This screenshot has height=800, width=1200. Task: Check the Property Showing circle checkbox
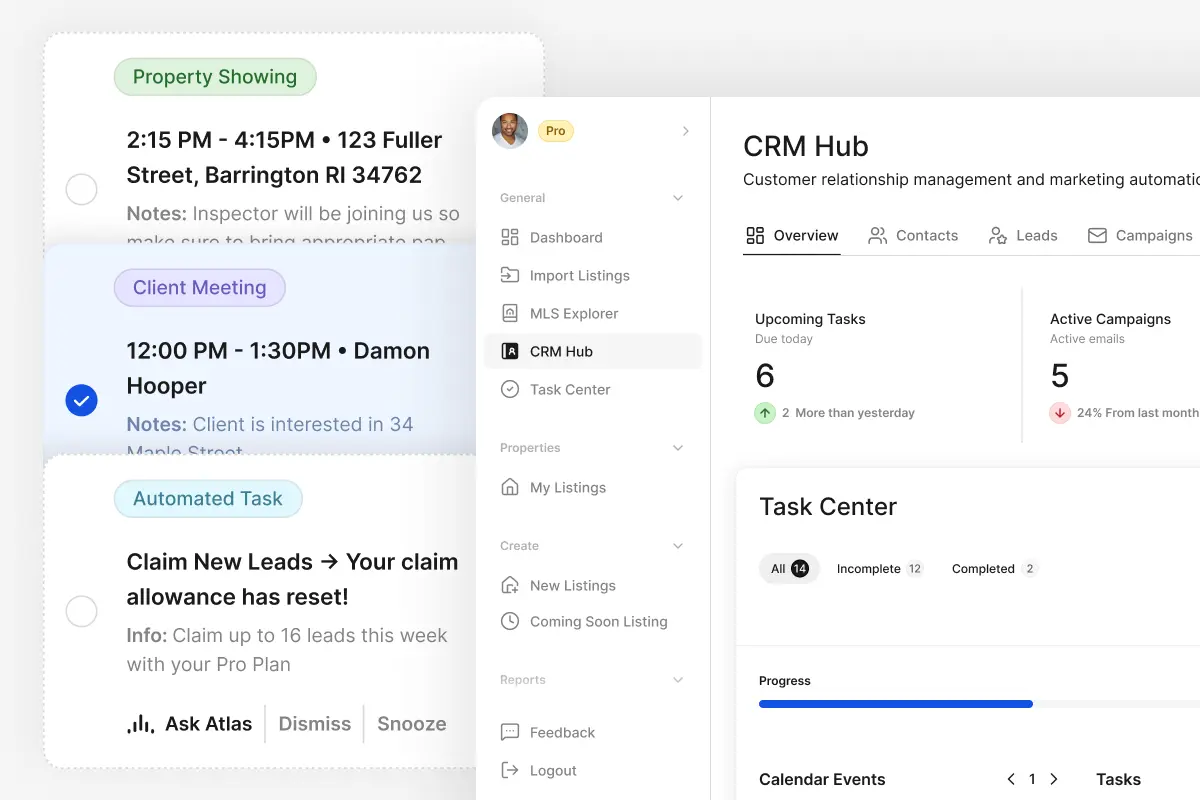coord(81,189)
